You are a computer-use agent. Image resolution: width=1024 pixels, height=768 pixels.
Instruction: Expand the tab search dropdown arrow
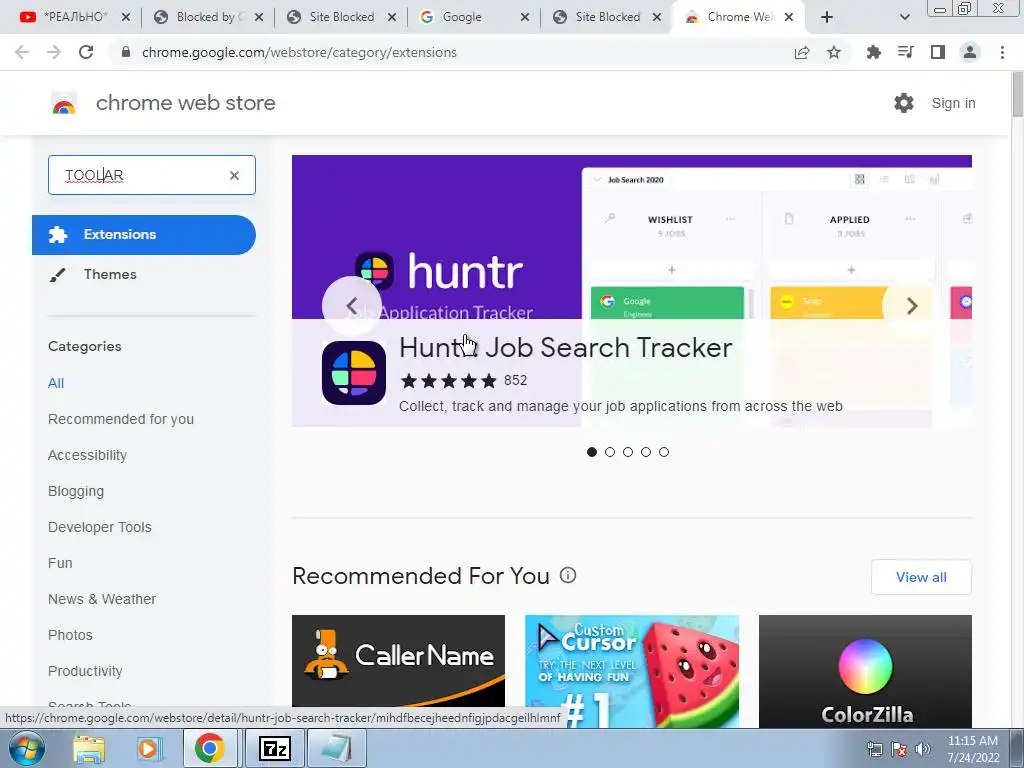point(904,17)
